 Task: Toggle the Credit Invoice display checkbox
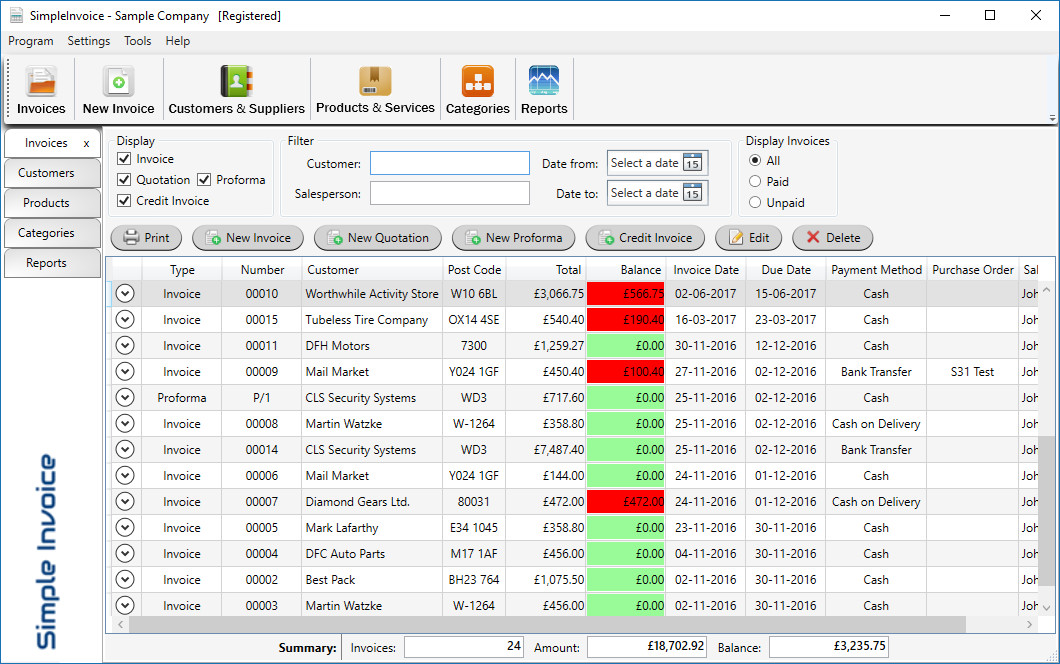point(124,199)
